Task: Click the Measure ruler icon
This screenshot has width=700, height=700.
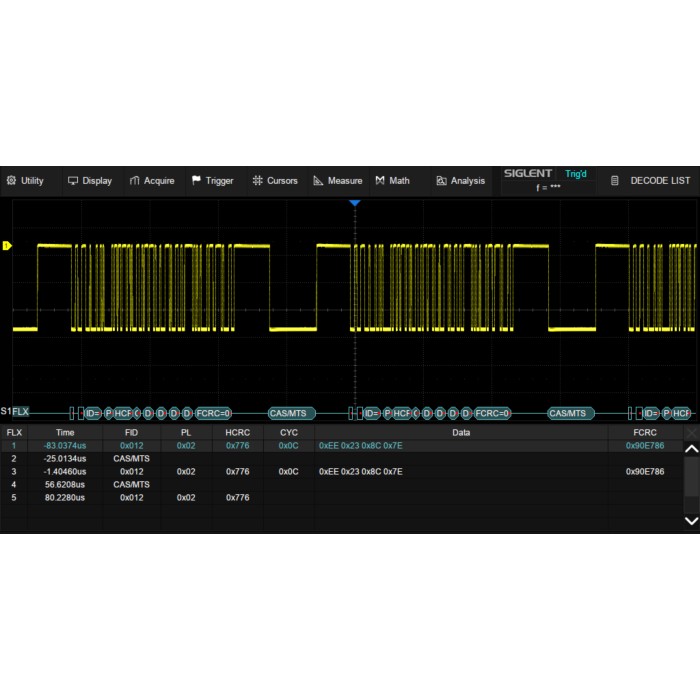Action: click(318, 181)
